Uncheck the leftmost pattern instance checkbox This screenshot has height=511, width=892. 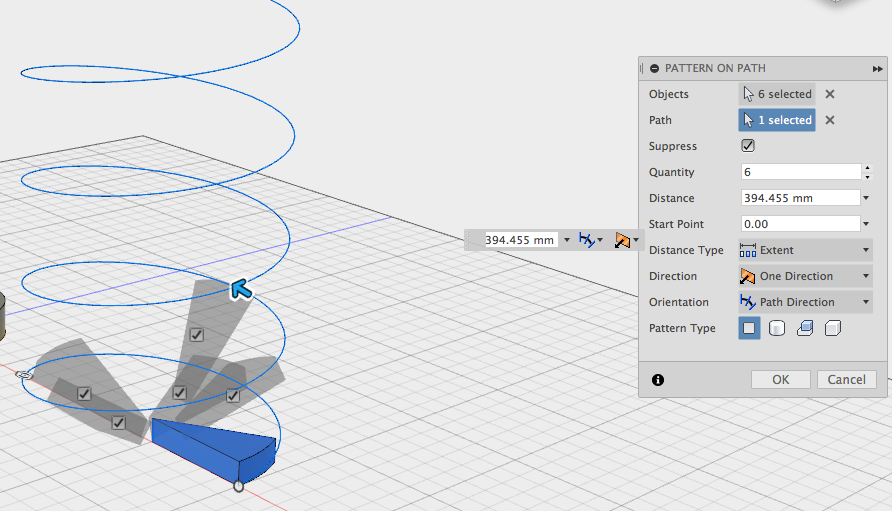[84, 393]
